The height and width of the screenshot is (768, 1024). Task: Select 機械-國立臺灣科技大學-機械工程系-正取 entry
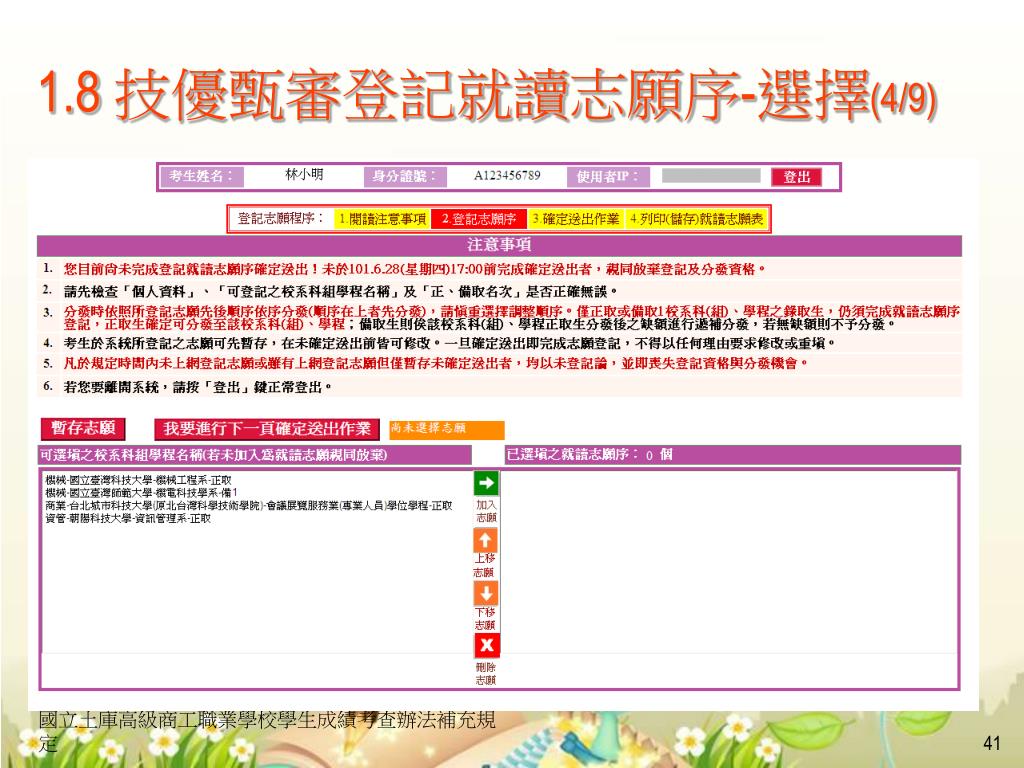point(138,480)
